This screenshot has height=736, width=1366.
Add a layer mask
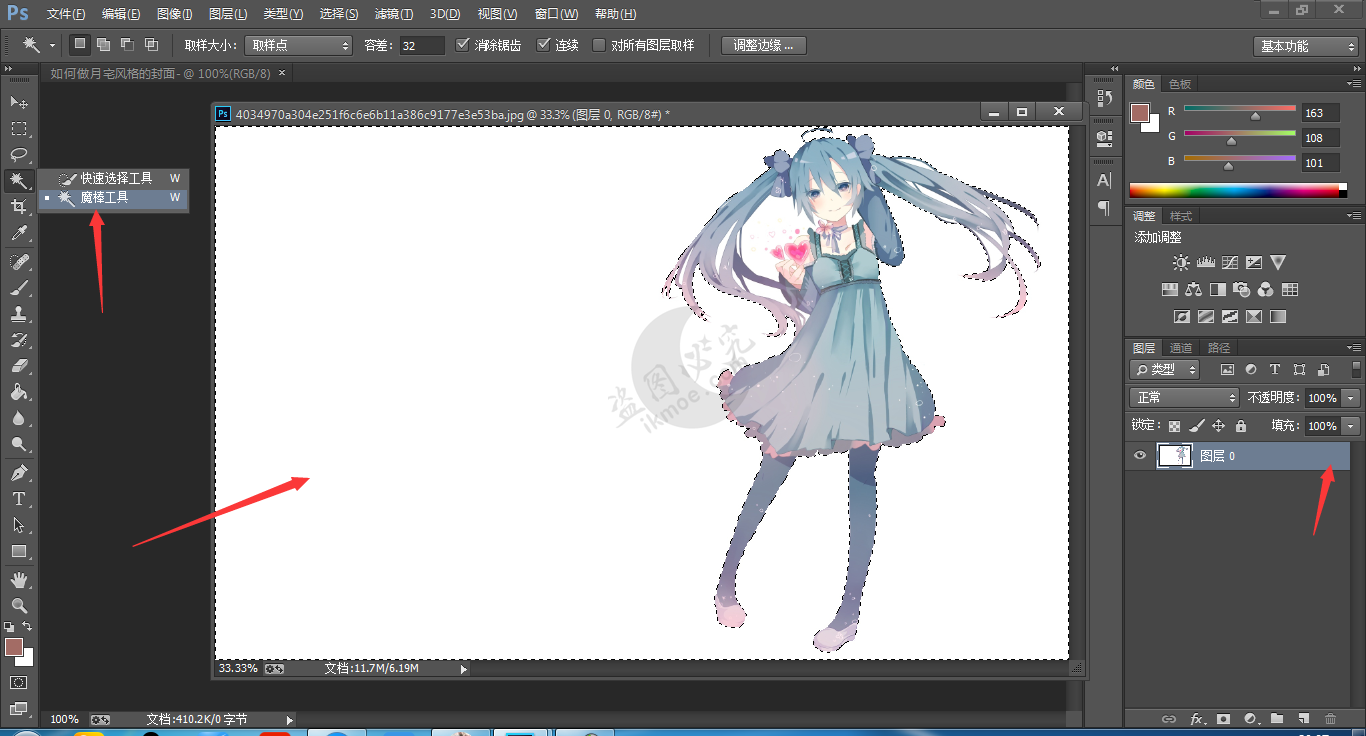tap(1223, 719)
